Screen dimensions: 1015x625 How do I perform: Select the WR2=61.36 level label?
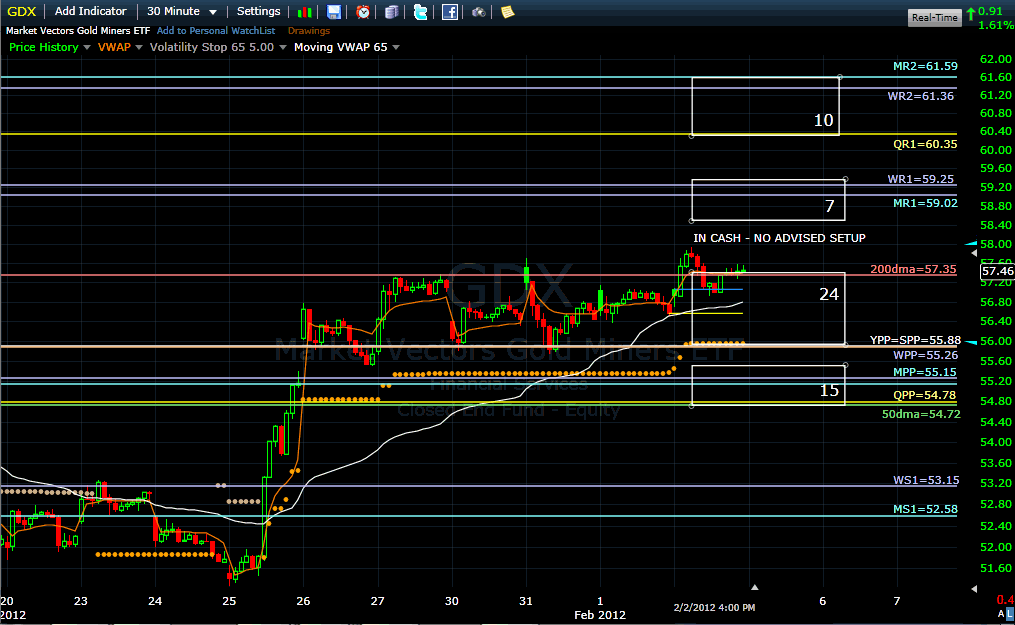pos(920,96)
